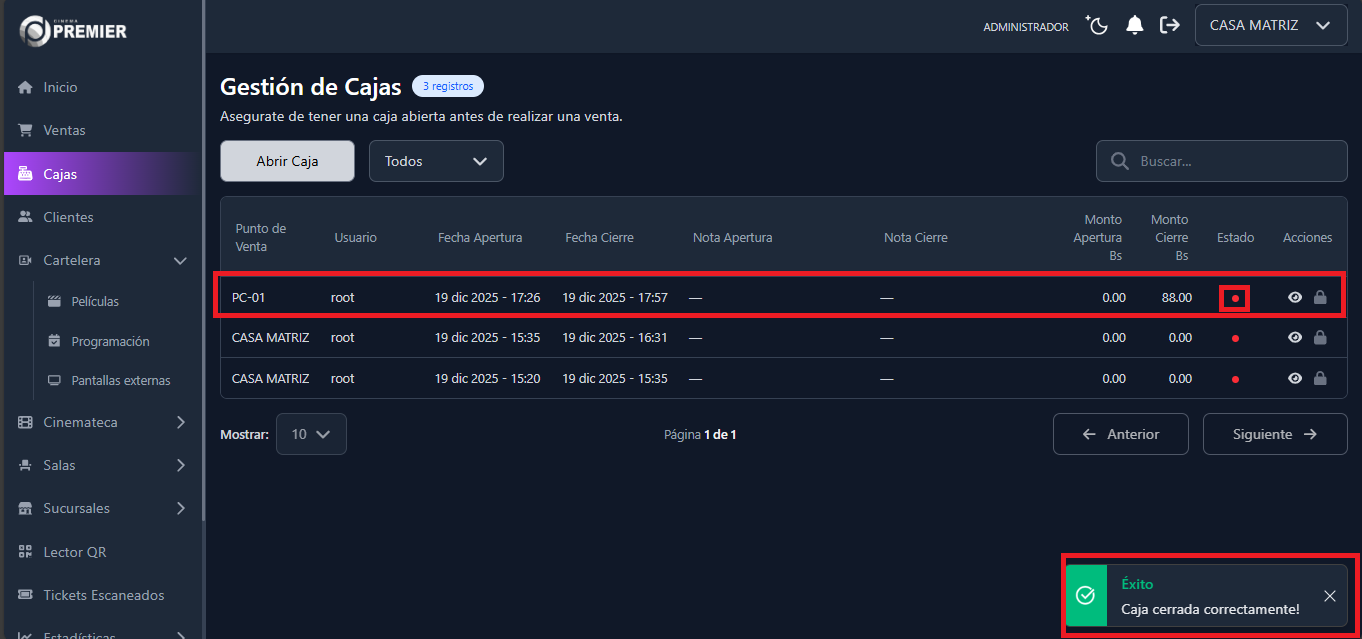Open the CASA MATRIZ branch dropdown

(x=1270, y=26)
